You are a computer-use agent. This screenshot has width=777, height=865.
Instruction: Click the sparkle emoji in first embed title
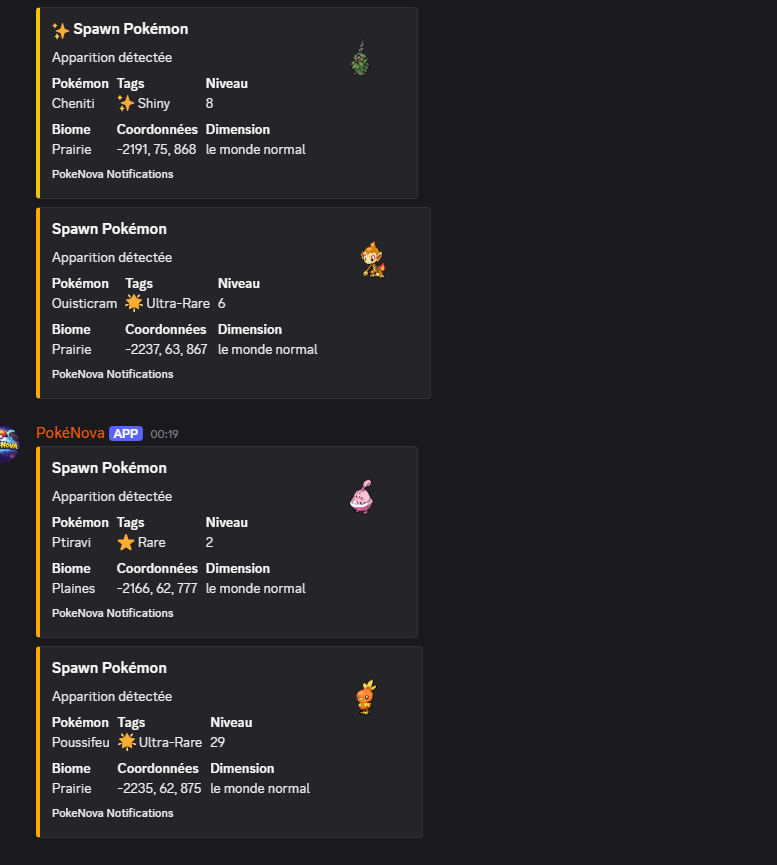pos(61,30)
